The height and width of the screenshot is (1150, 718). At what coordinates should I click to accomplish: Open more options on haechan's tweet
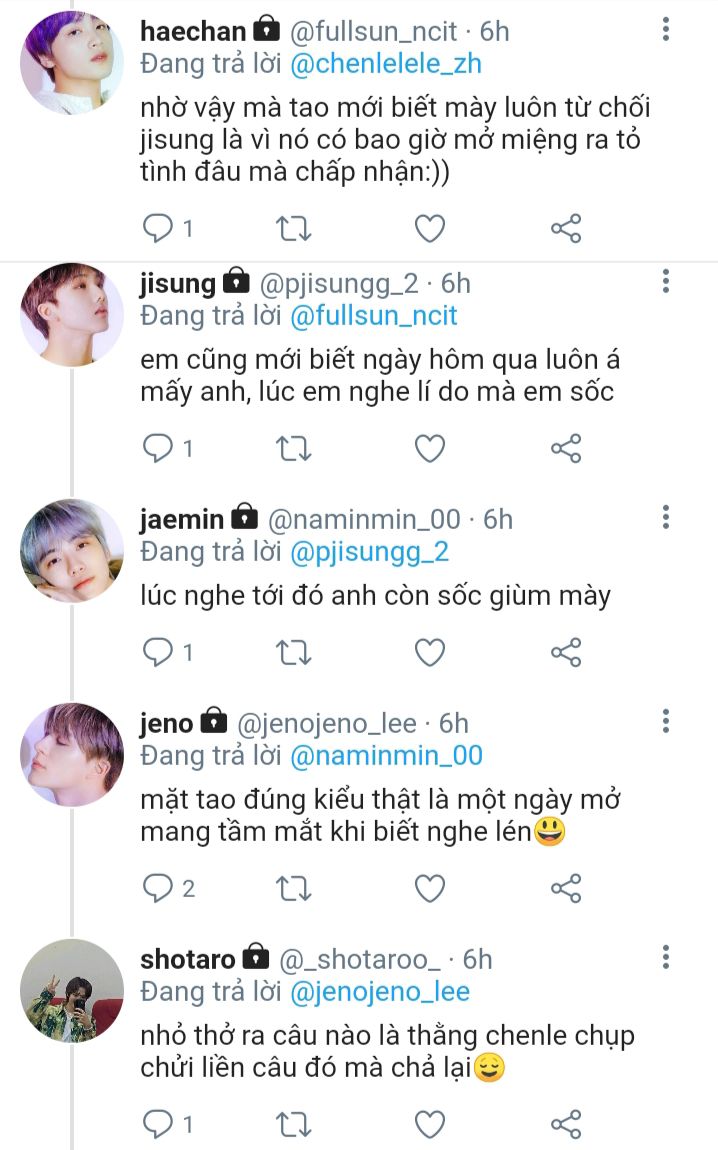point(666,29)
